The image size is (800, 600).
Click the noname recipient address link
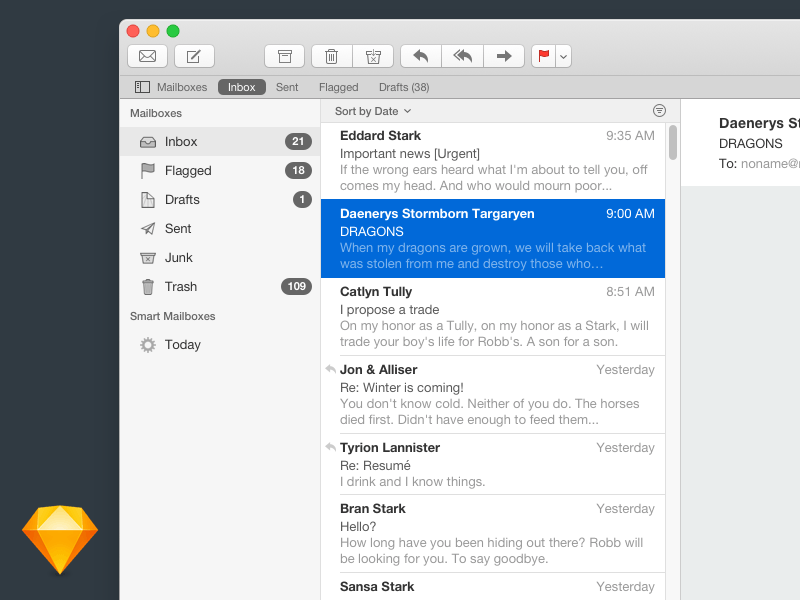pyautogui.click(x=772, y=163)
